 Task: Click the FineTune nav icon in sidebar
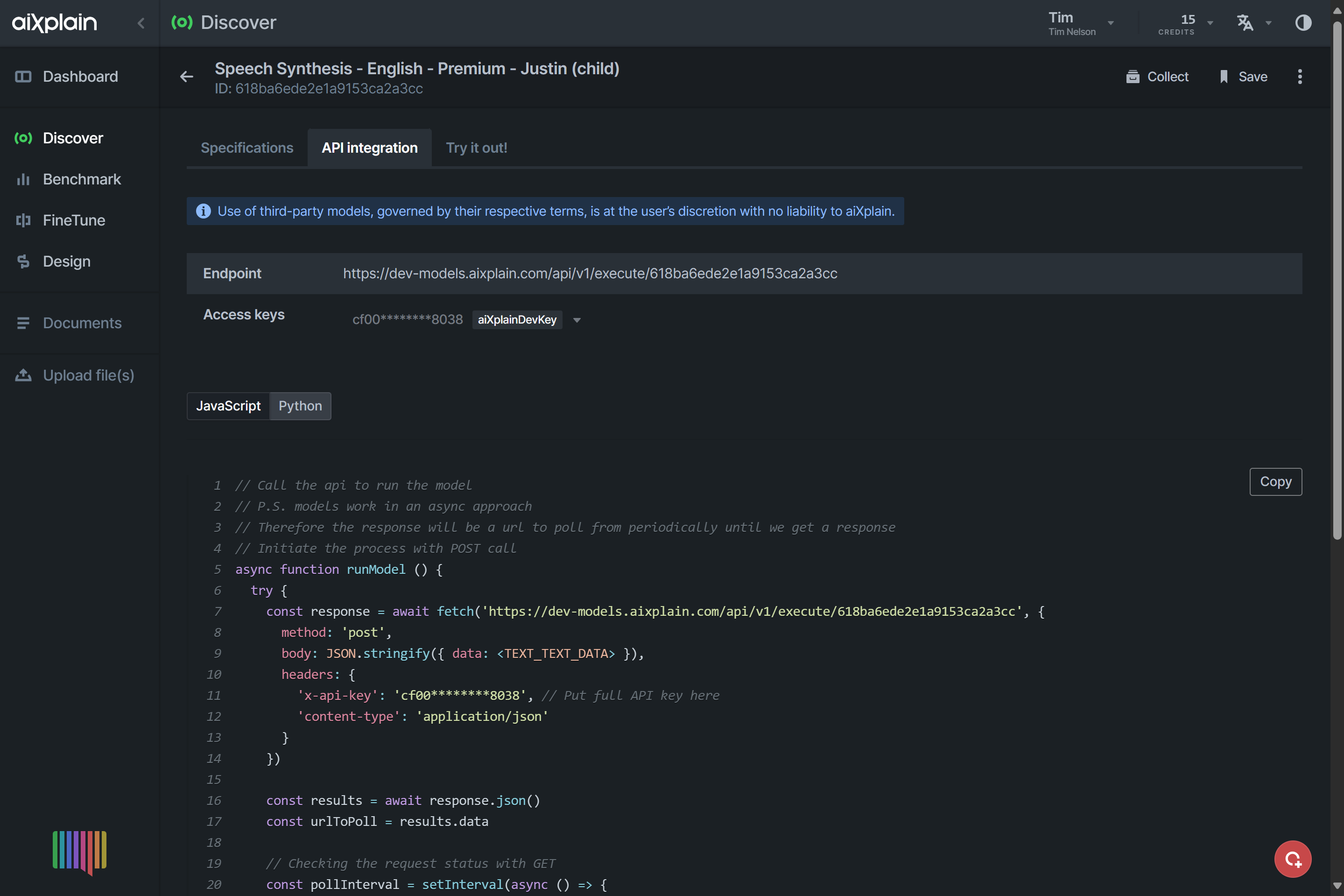click(23, 220)
